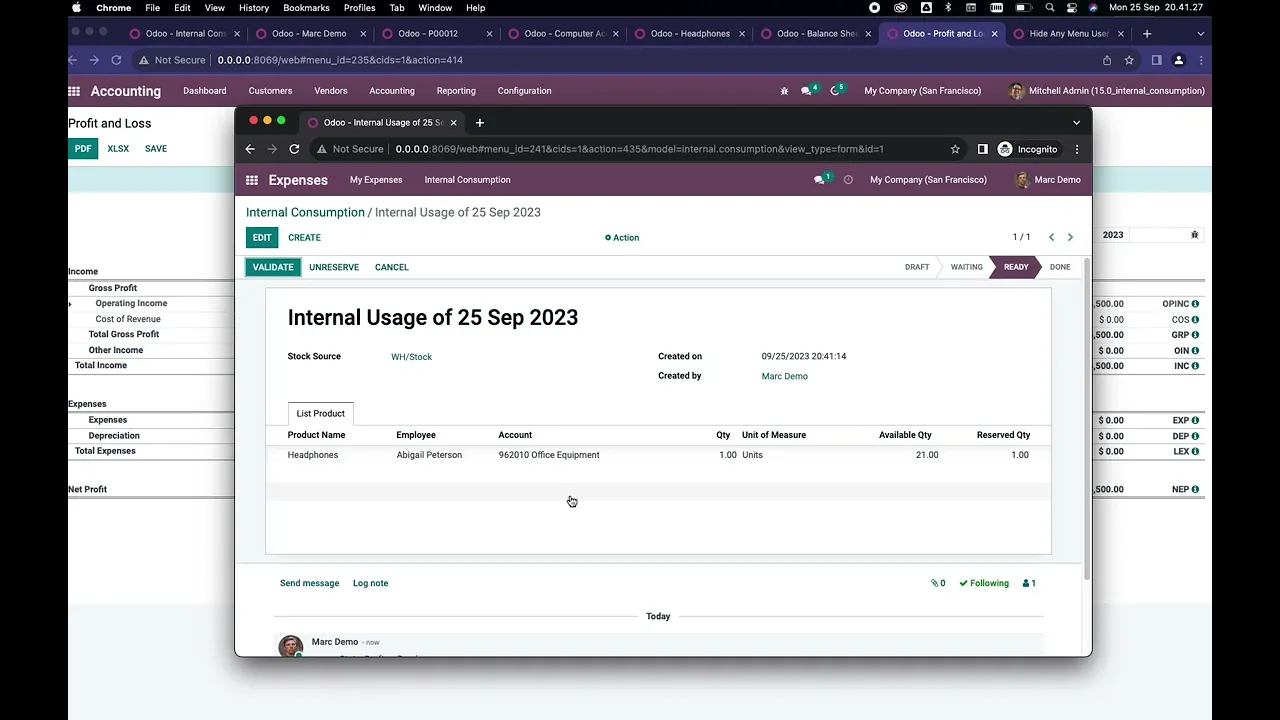
Task: Open Vendors menu in Accounting
Action: coord(331,91)
